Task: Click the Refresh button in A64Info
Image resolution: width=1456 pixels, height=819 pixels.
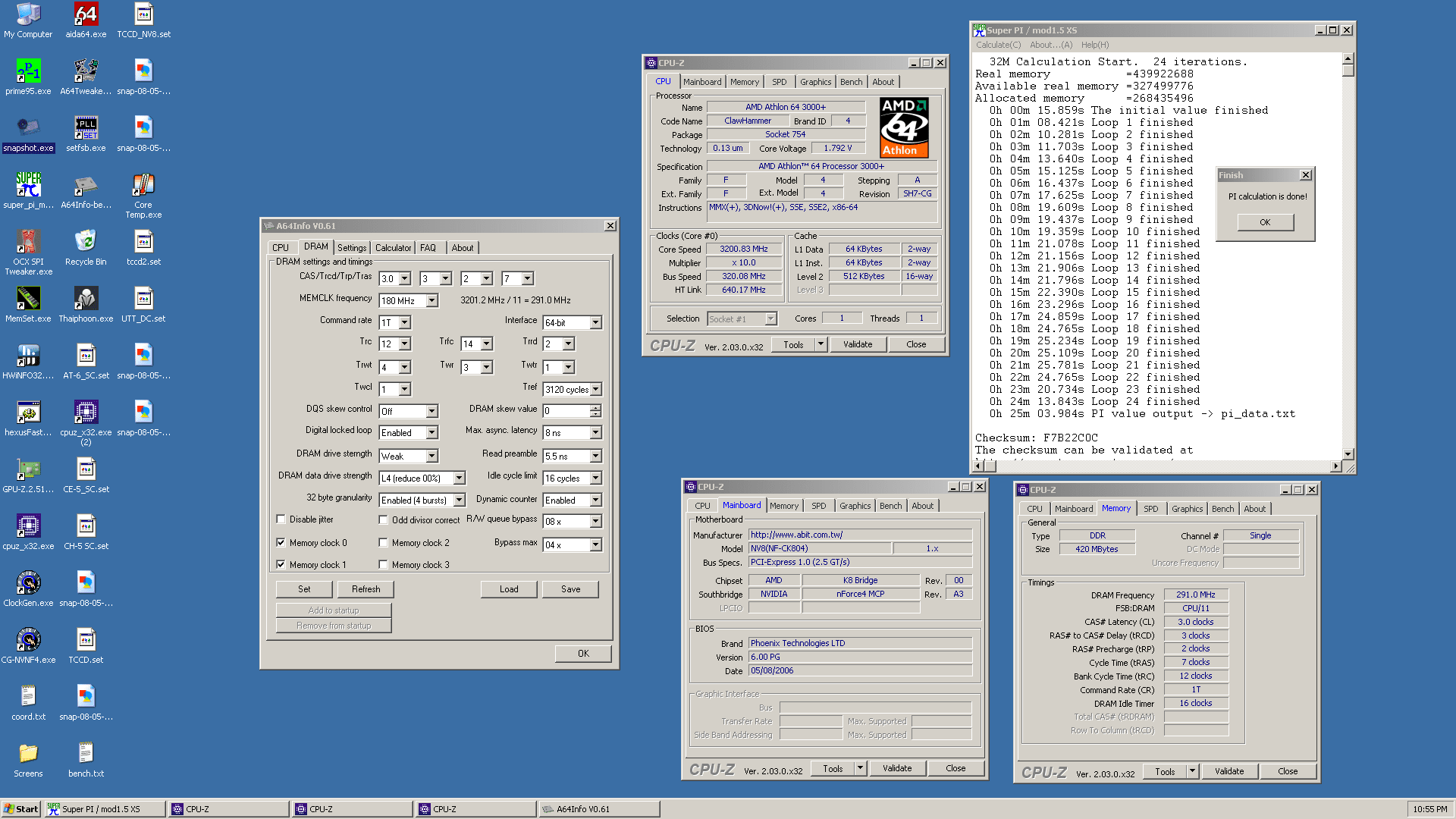Action: [366, 589]
